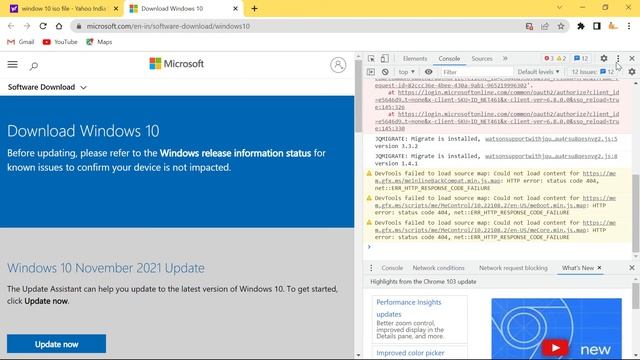Open Windows release information status link
Viewport: 640px width, 360px height.
[236, 153]
